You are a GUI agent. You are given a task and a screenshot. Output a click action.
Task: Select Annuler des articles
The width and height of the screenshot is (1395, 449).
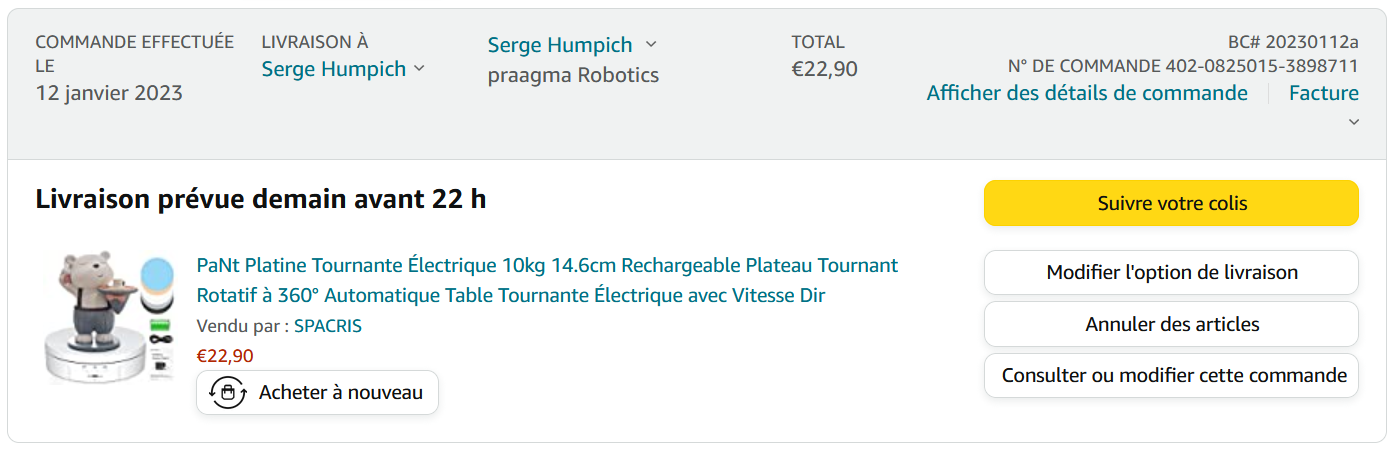[x=1171, y=324]
